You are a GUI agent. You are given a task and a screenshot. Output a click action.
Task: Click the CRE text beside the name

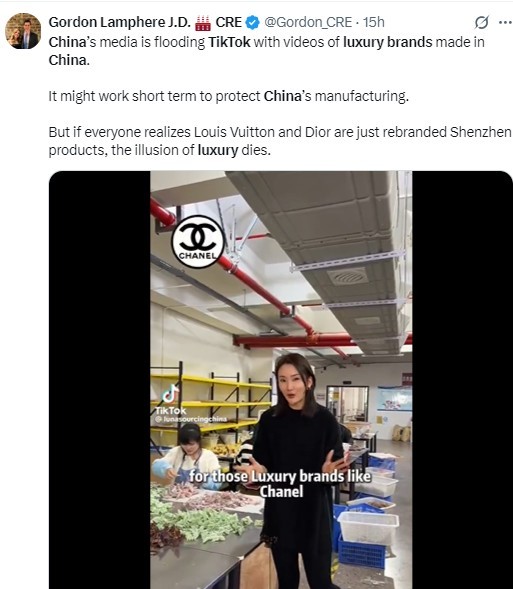(x=228, y=23)
